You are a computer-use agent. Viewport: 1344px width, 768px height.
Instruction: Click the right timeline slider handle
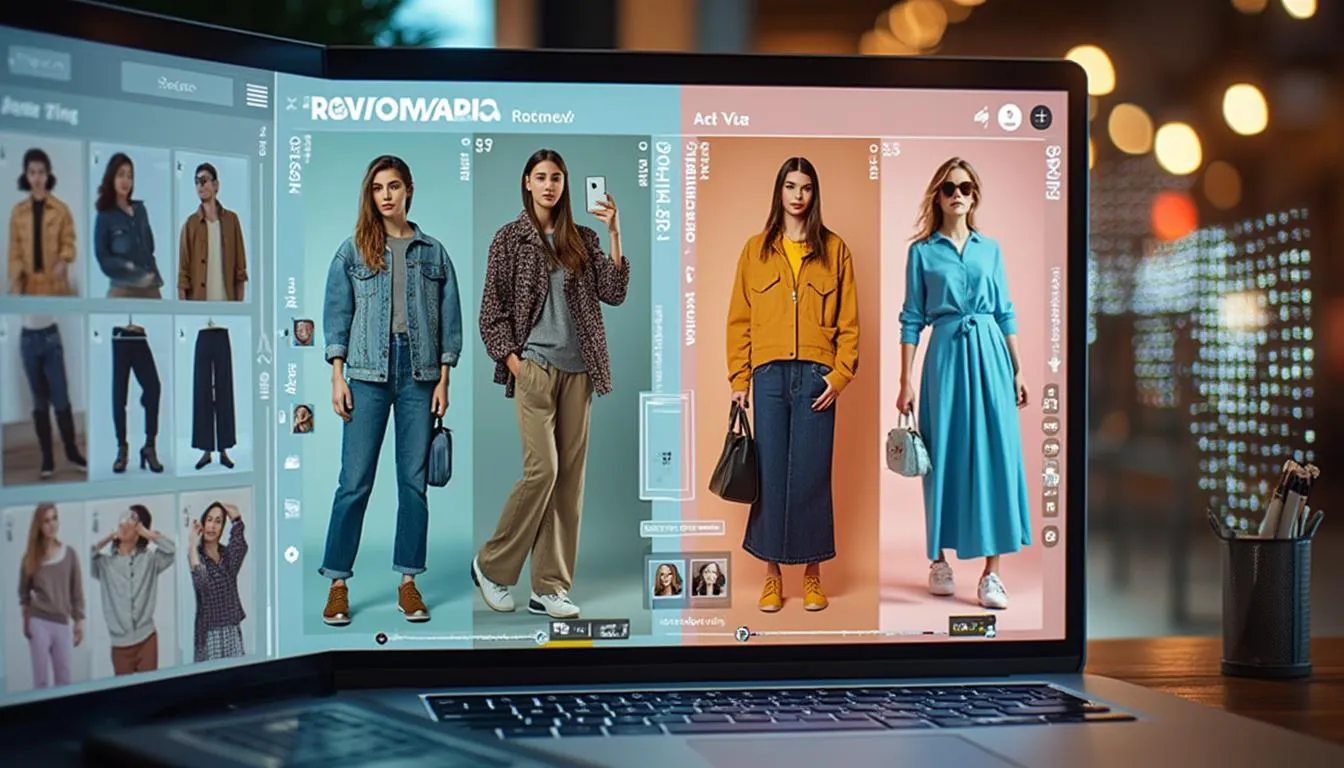tap(741, 633)
